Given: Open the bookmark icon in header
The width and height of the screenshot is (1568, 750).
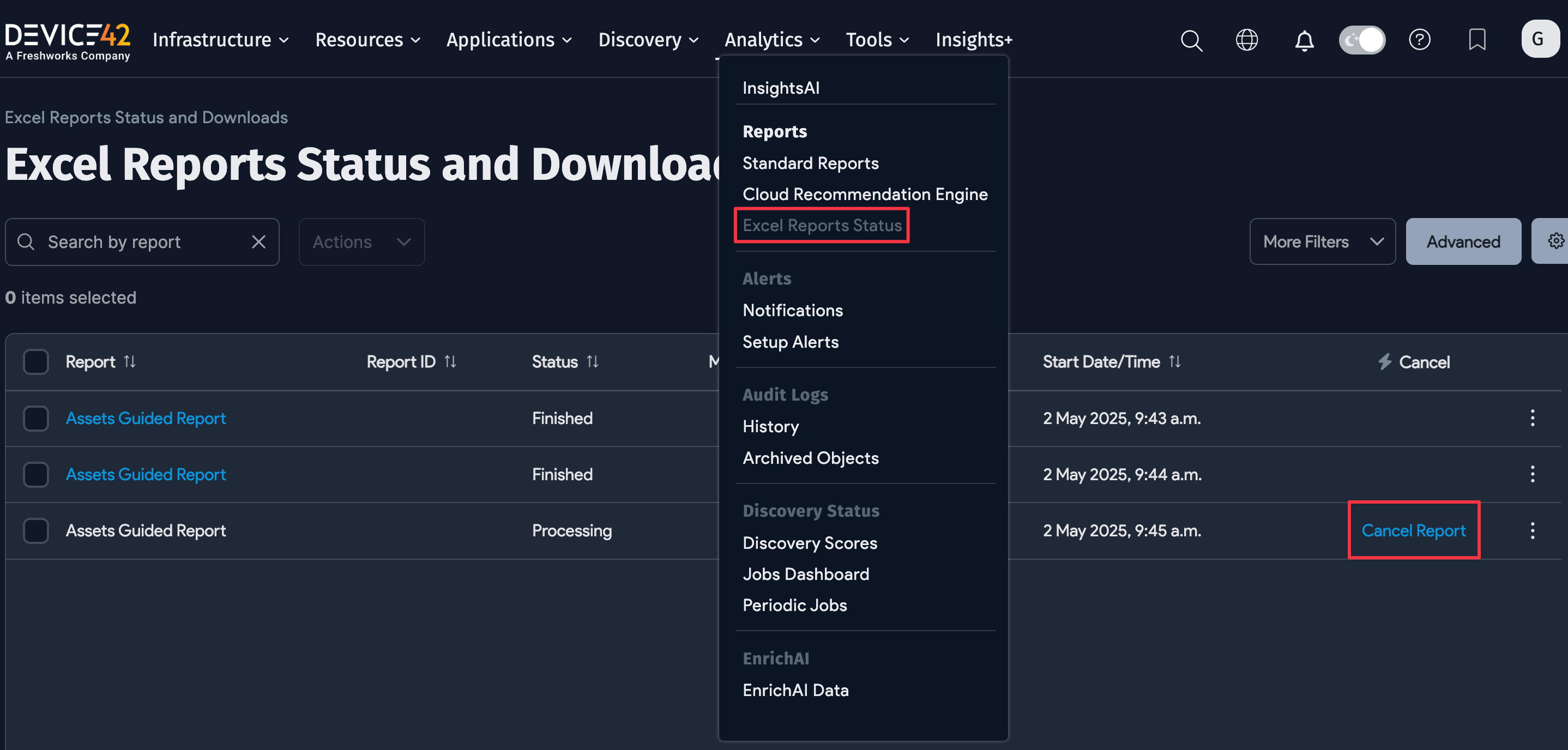Looking at the screenshot, I should (1477, 40).
